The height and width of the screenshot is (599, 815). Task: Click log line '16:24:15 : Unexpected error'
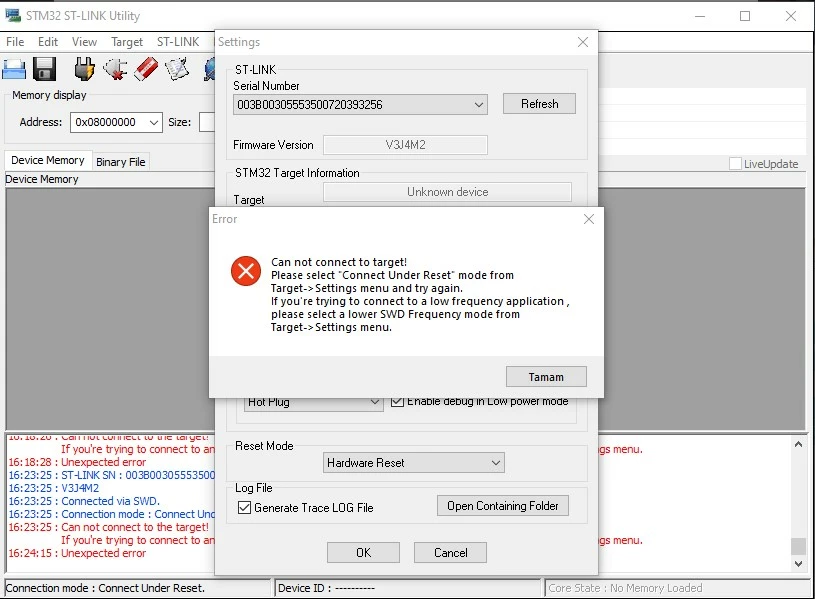77,553
